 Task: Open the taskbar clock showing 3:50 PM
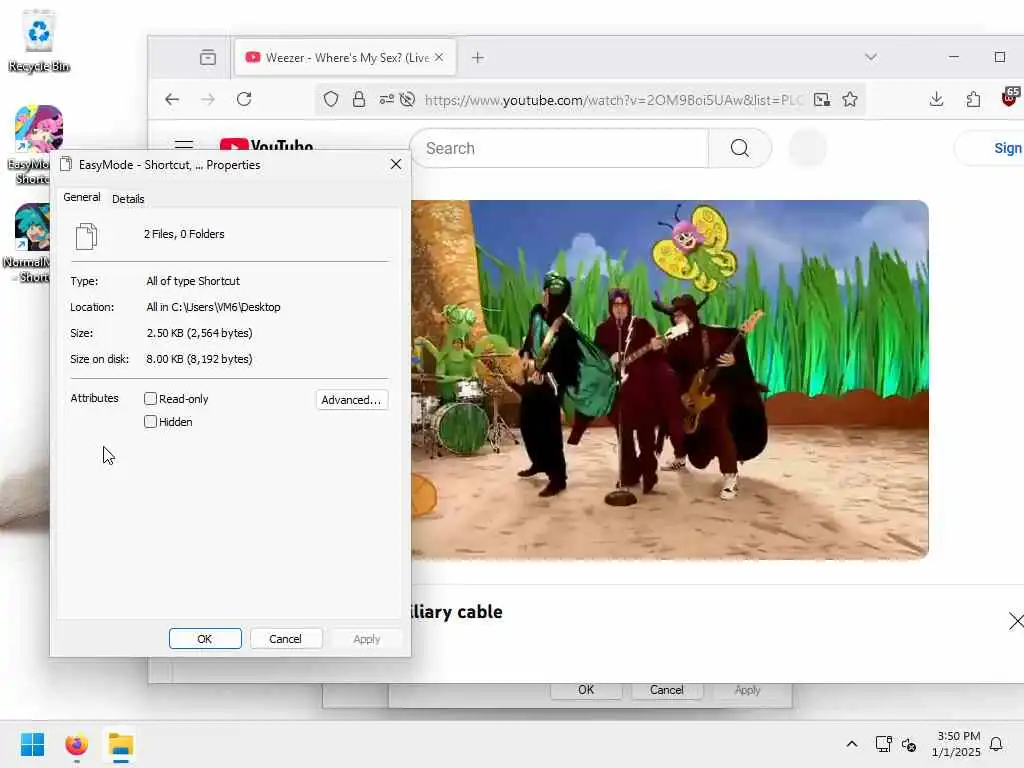point(957,744)
